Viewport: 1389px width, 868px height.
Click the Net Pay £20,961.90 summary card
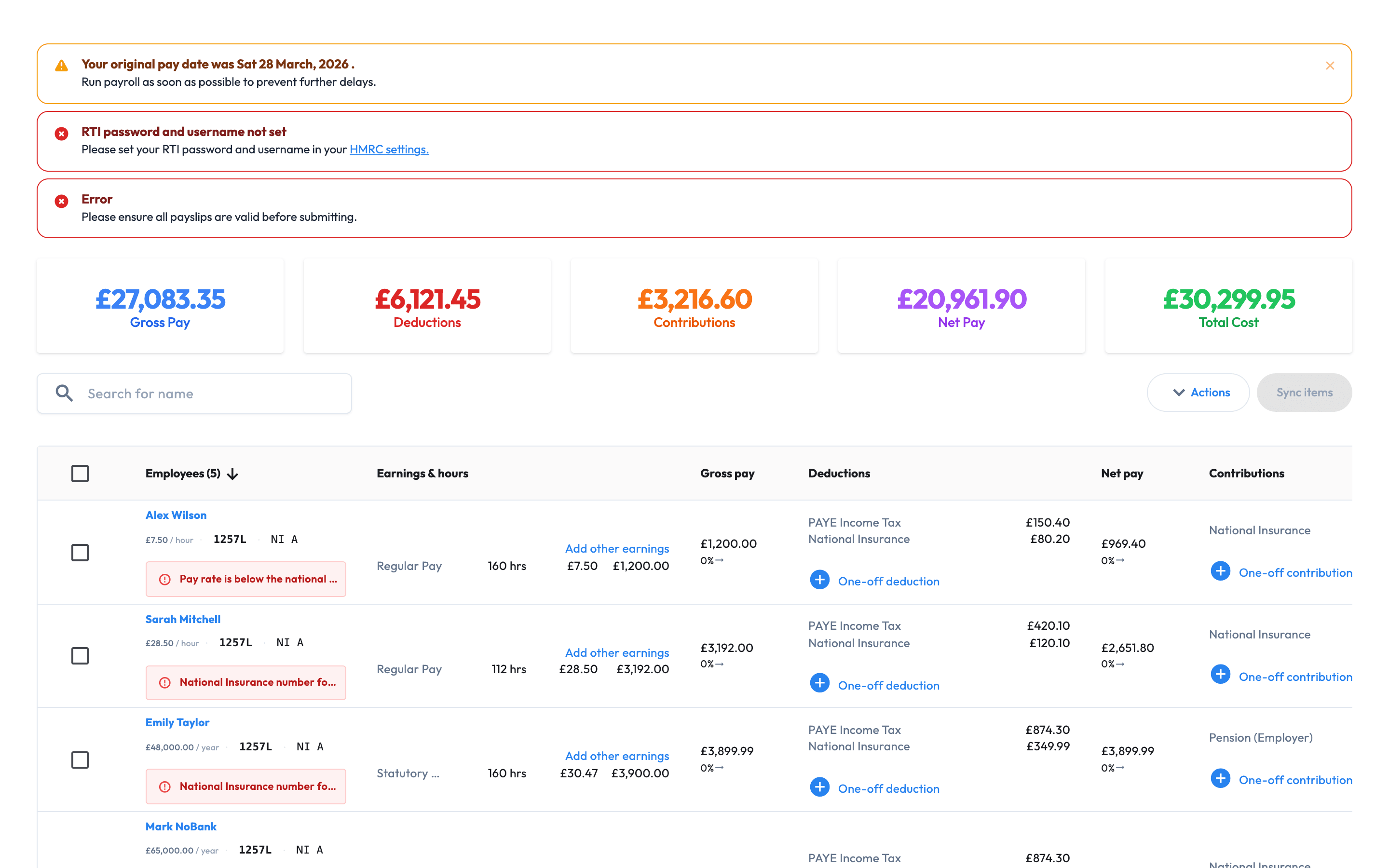click(961, 305)
